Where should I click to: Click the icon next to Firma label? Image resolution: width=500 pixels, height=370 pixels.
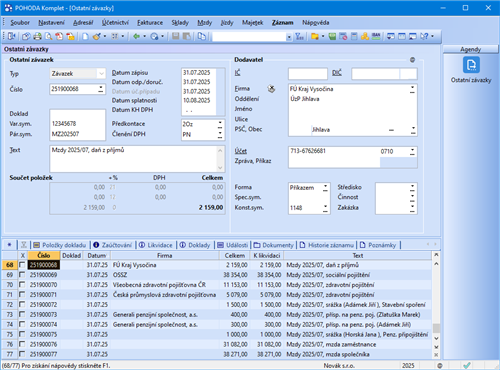point(271,89)
